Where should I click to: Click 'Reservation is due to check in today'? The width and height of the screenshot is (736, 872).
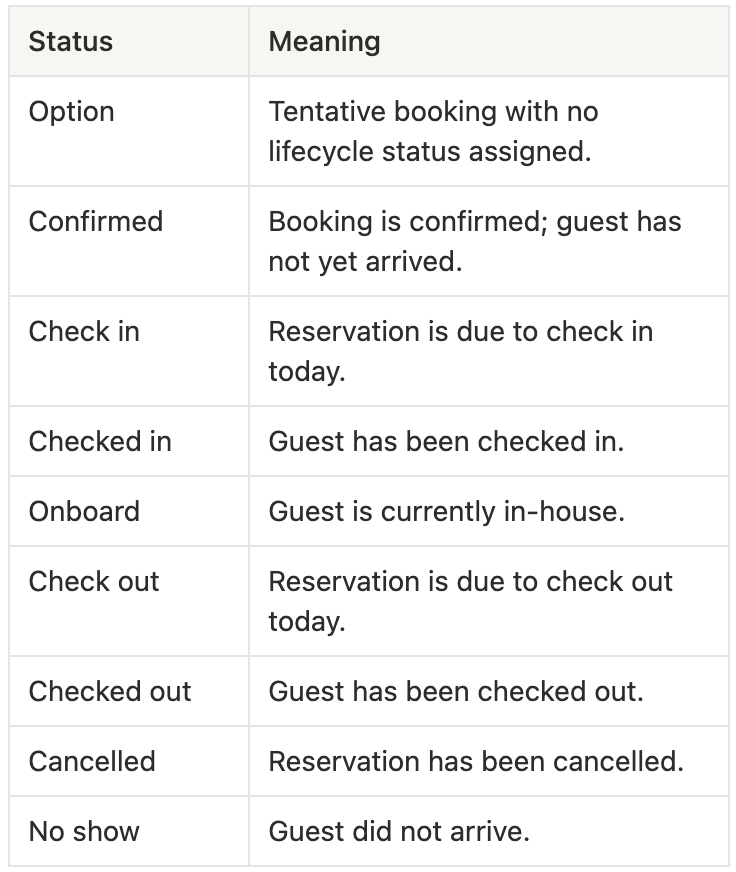pos(461,351)
